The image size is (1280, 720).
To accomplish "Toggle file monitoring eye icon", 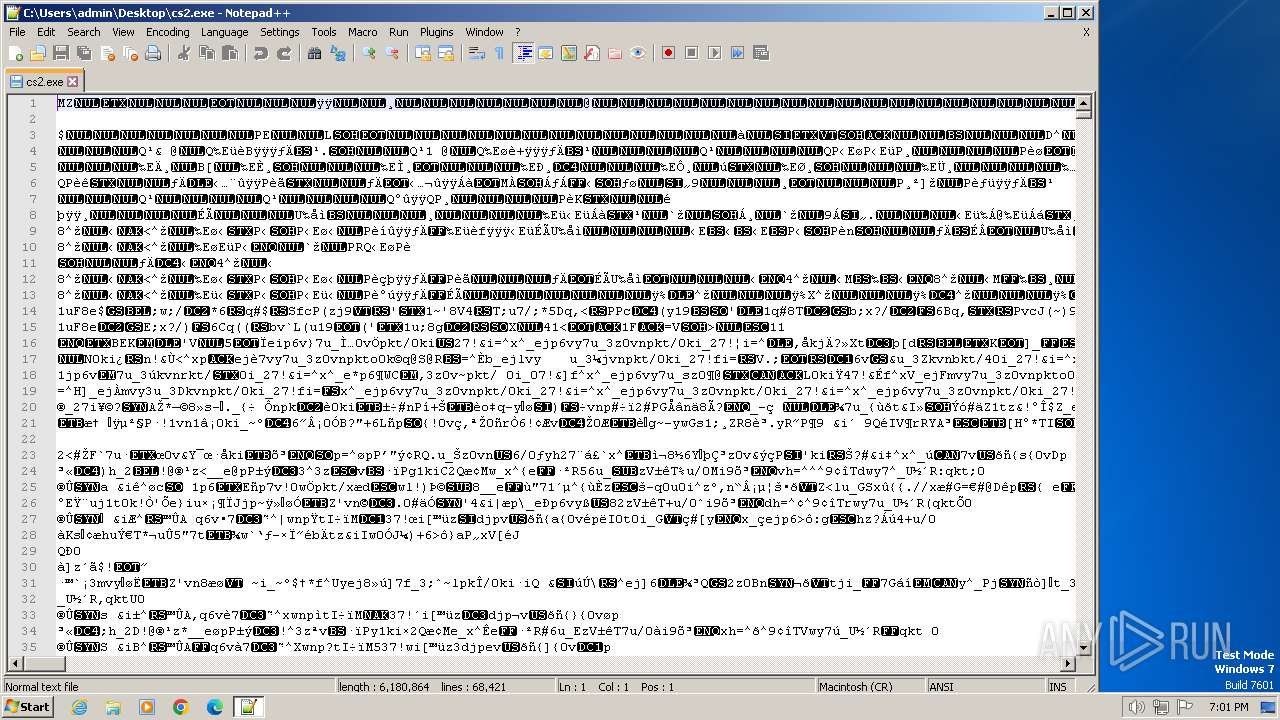I will coord(638,53).
